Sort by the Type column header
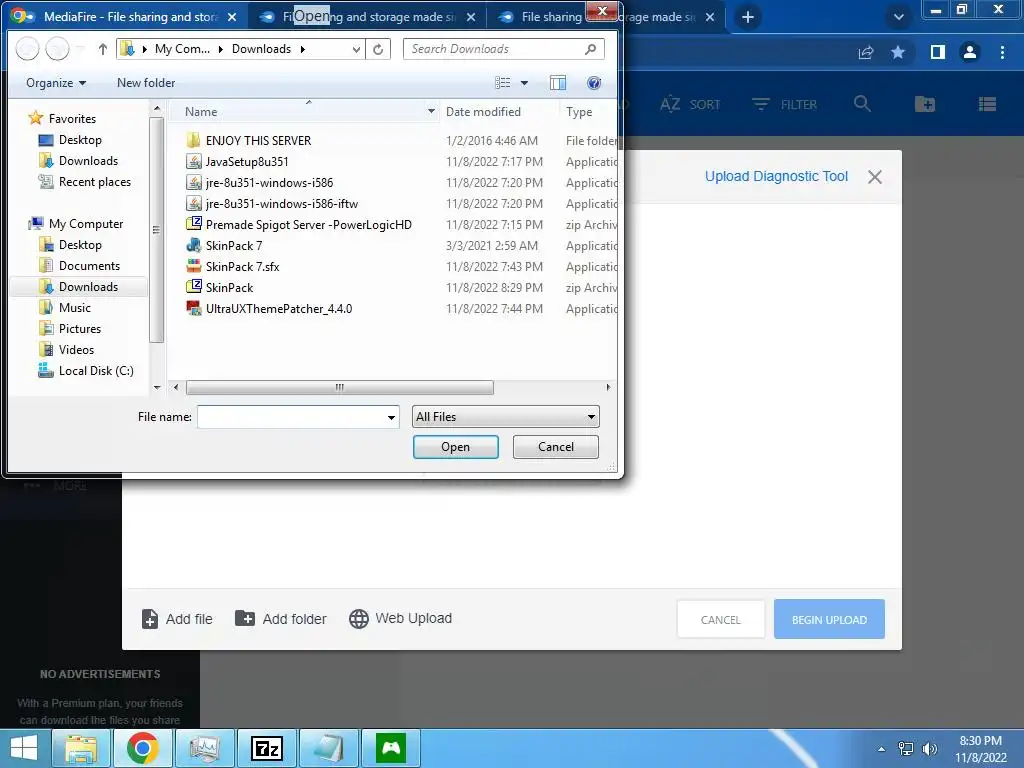 (x=588, y=112)
